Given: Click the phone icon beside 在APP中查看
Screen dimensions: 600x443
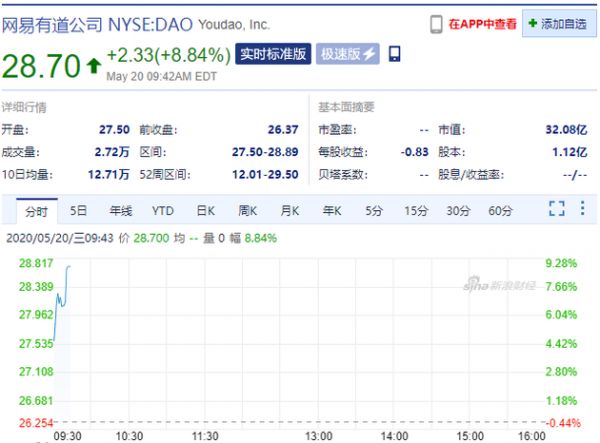Looking at the screenshot, I should (x=436, y=23).
